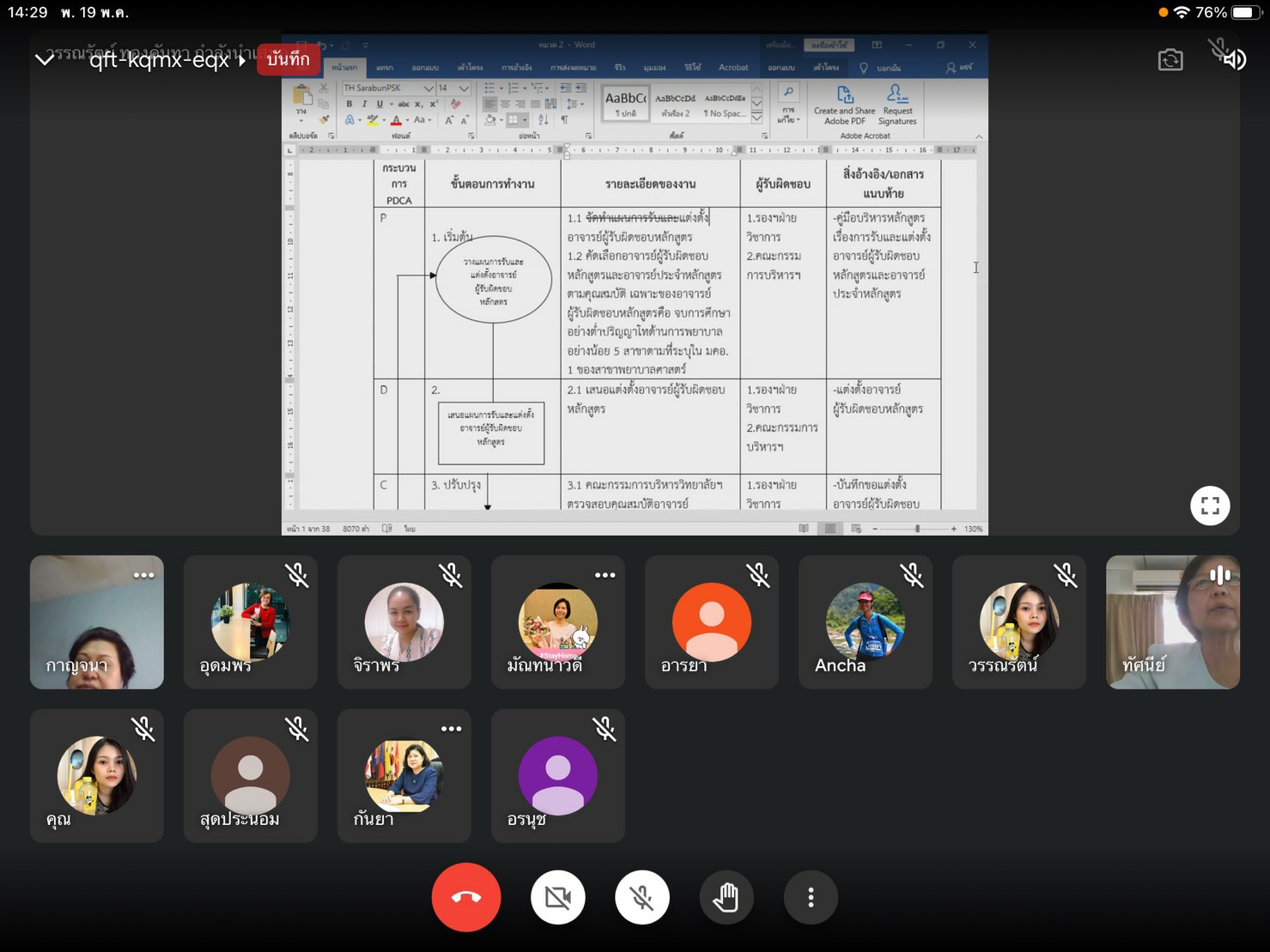Viewport: 1270px width, 952px height.
Task: Raise hand using the hand icon
Action: [726, 897]
